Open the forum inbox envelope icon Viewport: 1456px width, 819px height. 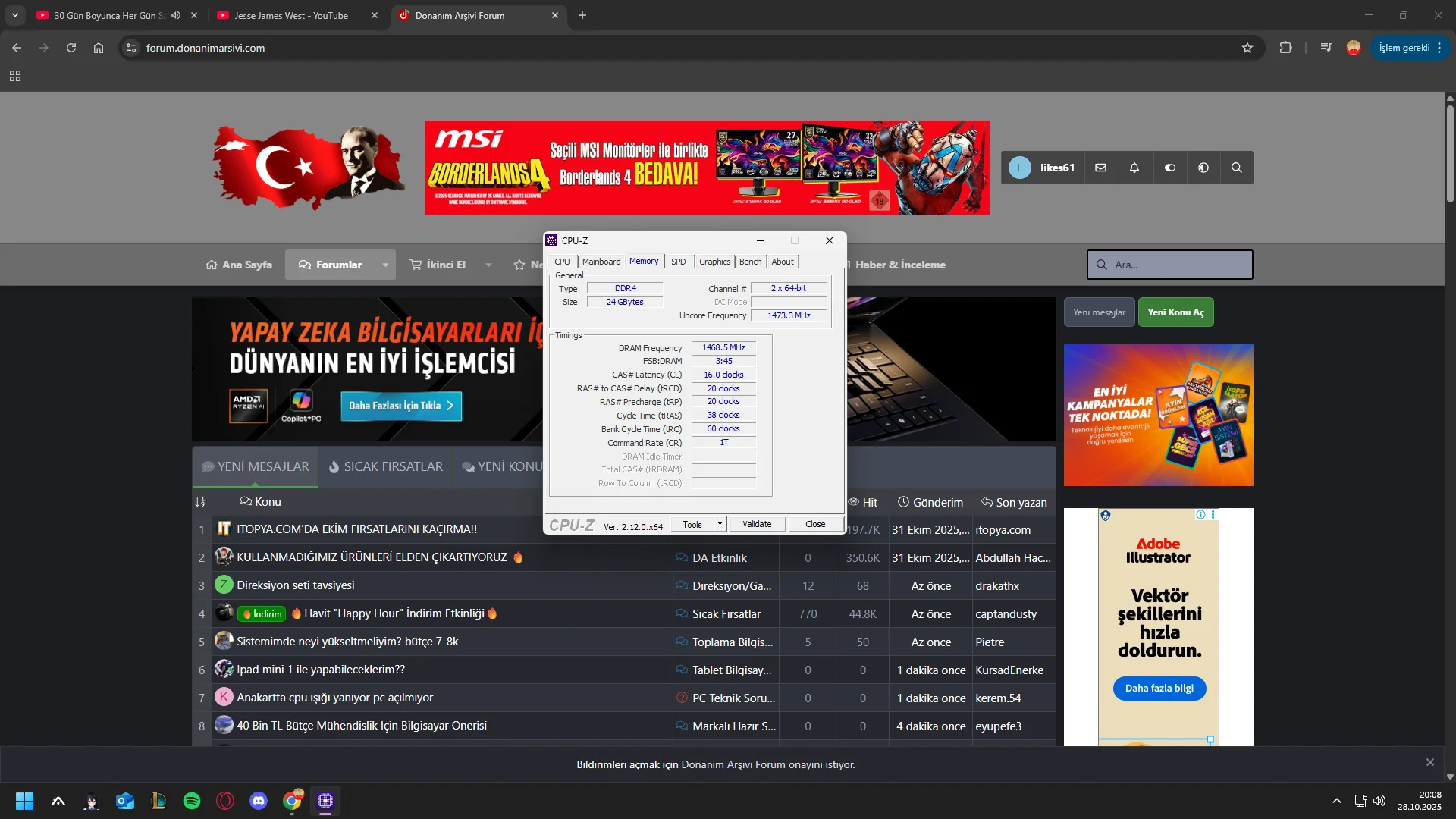click(1100, 168)
